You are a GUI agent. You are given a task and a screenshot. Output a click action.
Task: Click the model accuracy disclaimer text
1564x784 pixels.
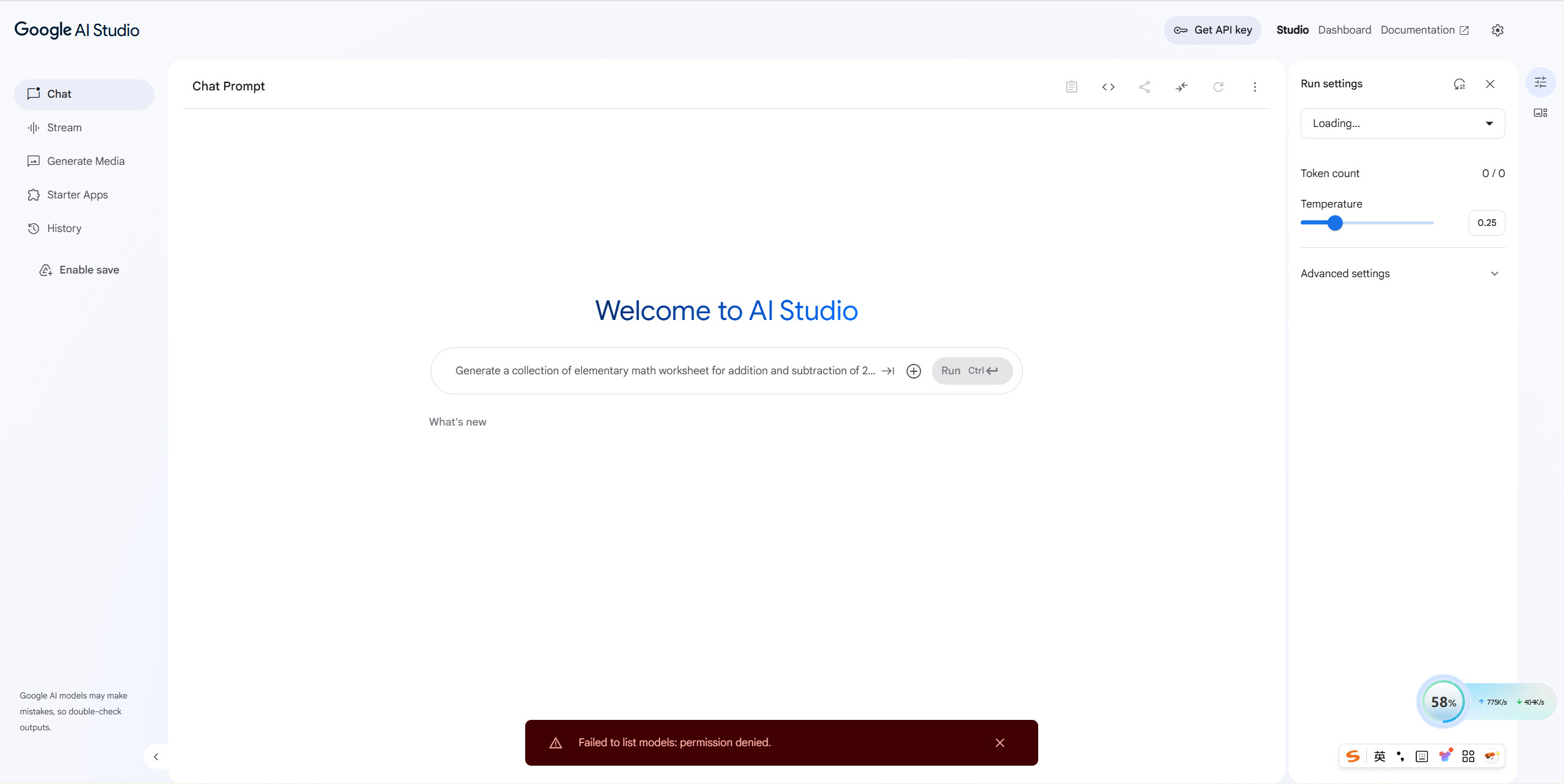tap(73, 711)
